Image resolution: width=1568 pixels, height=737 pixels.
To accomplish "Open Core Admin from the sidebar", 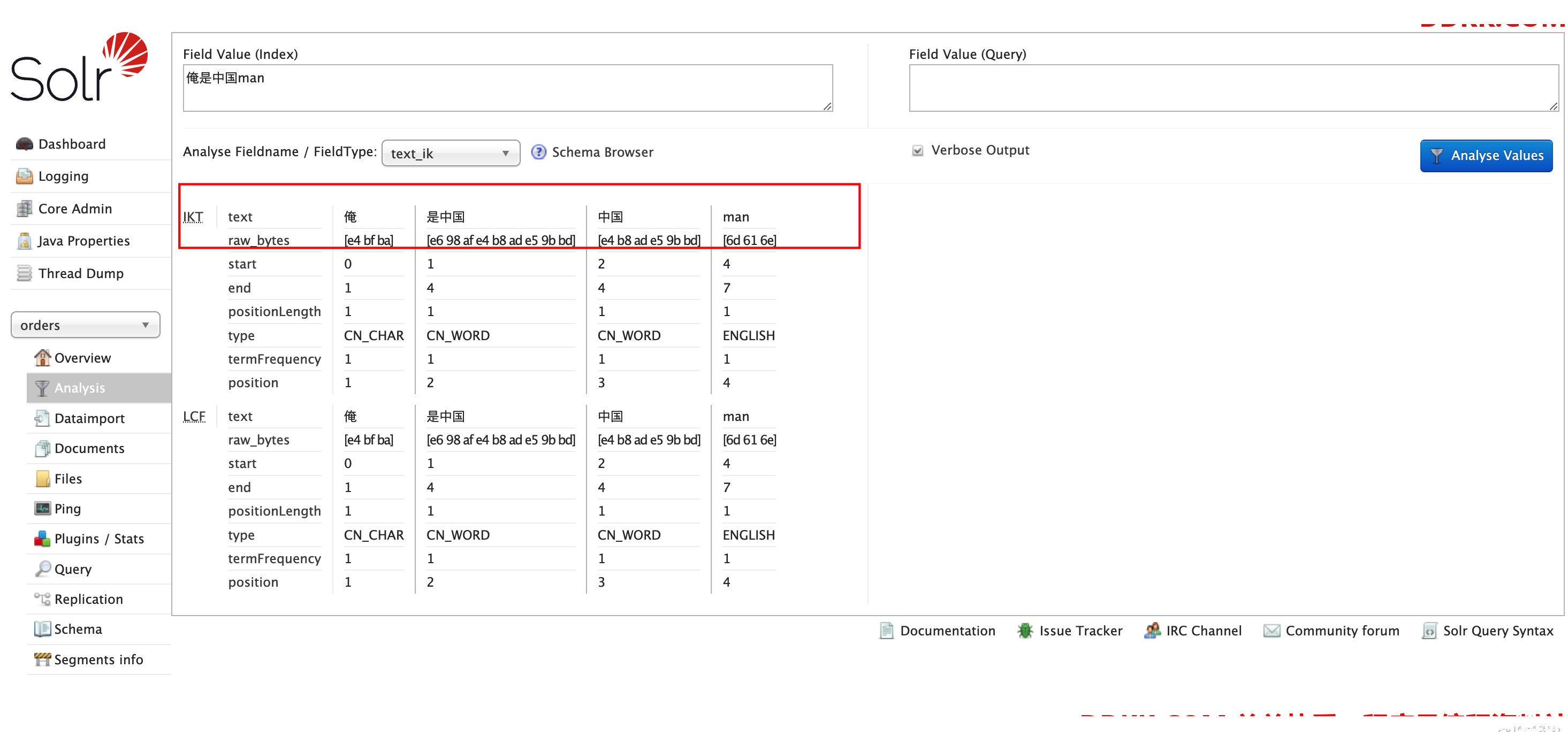I will (x=75, y=209).
